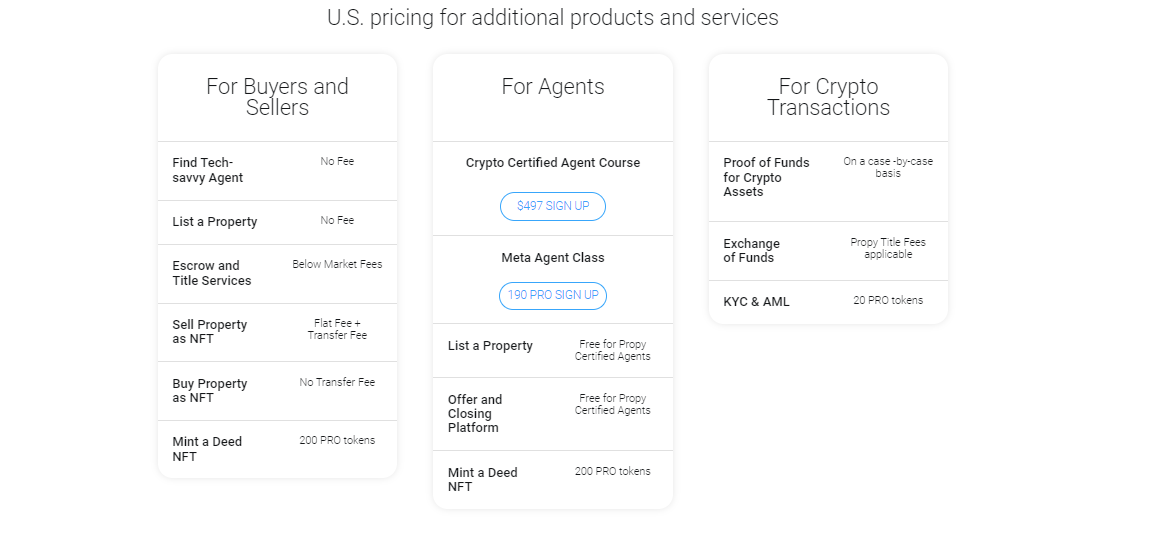Image resolution: width=1158 pixels, height=546 pixels.
Task: Click the KYC & AML label
Action: 757,302
